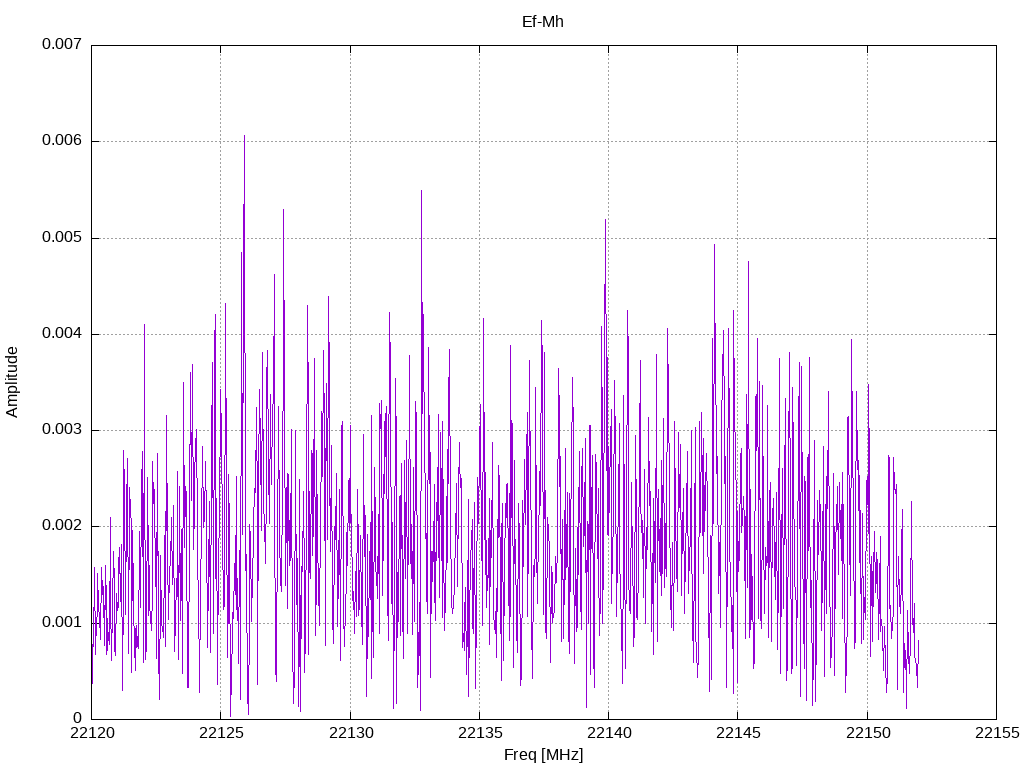Screen dimensions: 1024x768
Task: Click the plot title Ef-Mh
Action: [542, 22]
